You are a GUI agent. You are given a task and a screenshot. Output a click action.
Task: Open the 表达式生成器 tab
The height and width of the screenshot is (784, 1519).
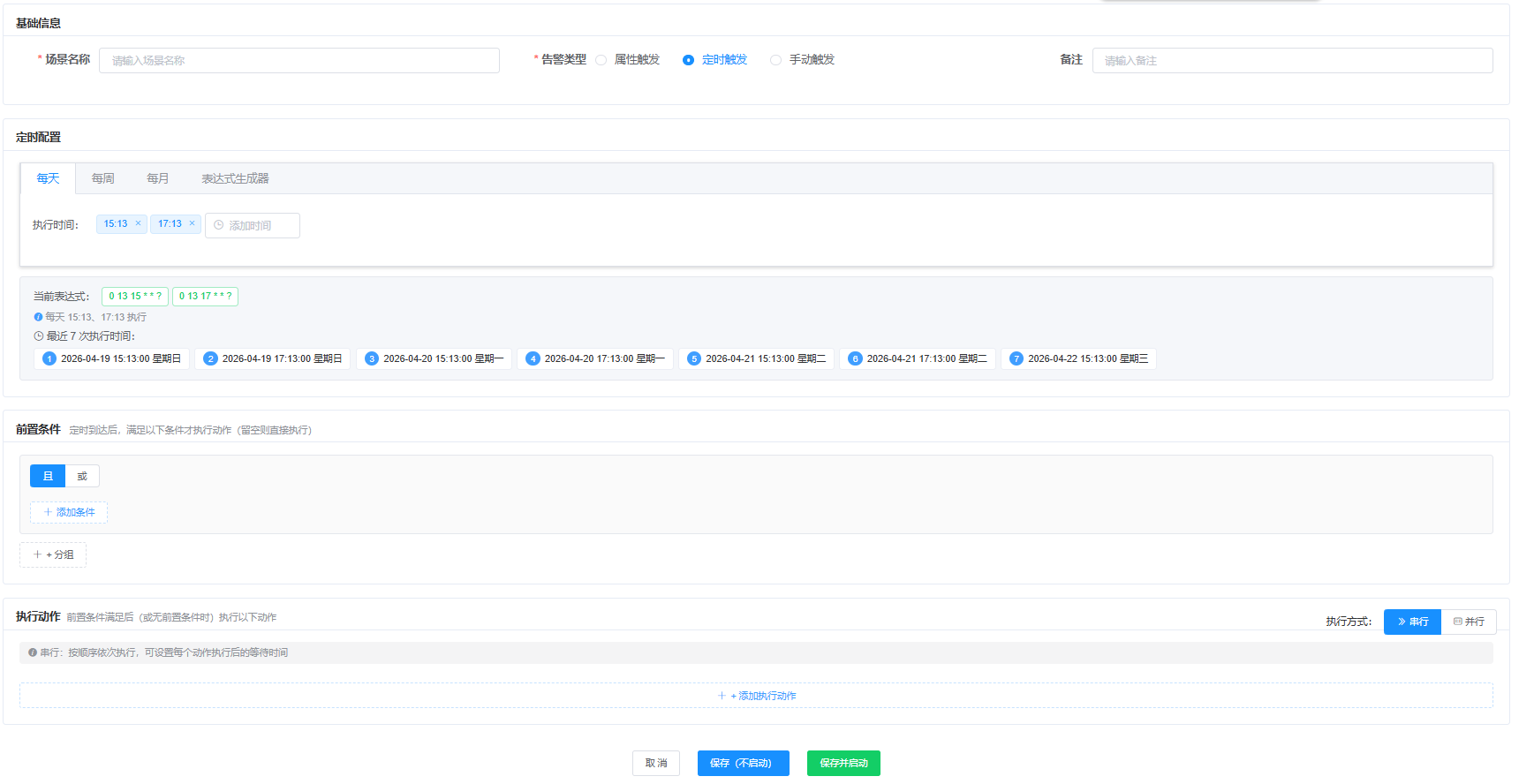point(235,178)
